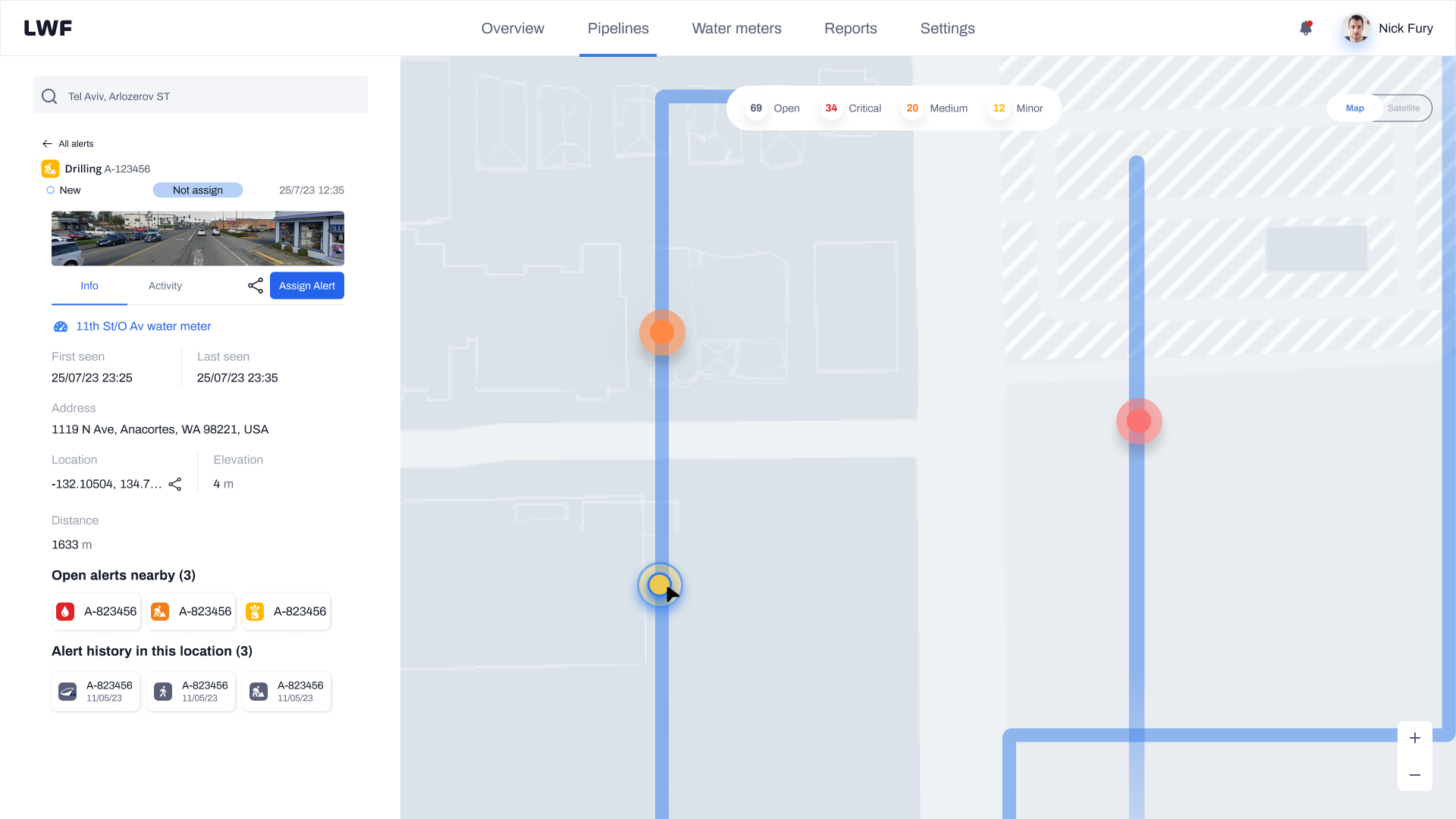The width and height of the screenshot is (1456, 819).
Task: Click Open alerts nearby (3) heading
Action: pos(124,576)
